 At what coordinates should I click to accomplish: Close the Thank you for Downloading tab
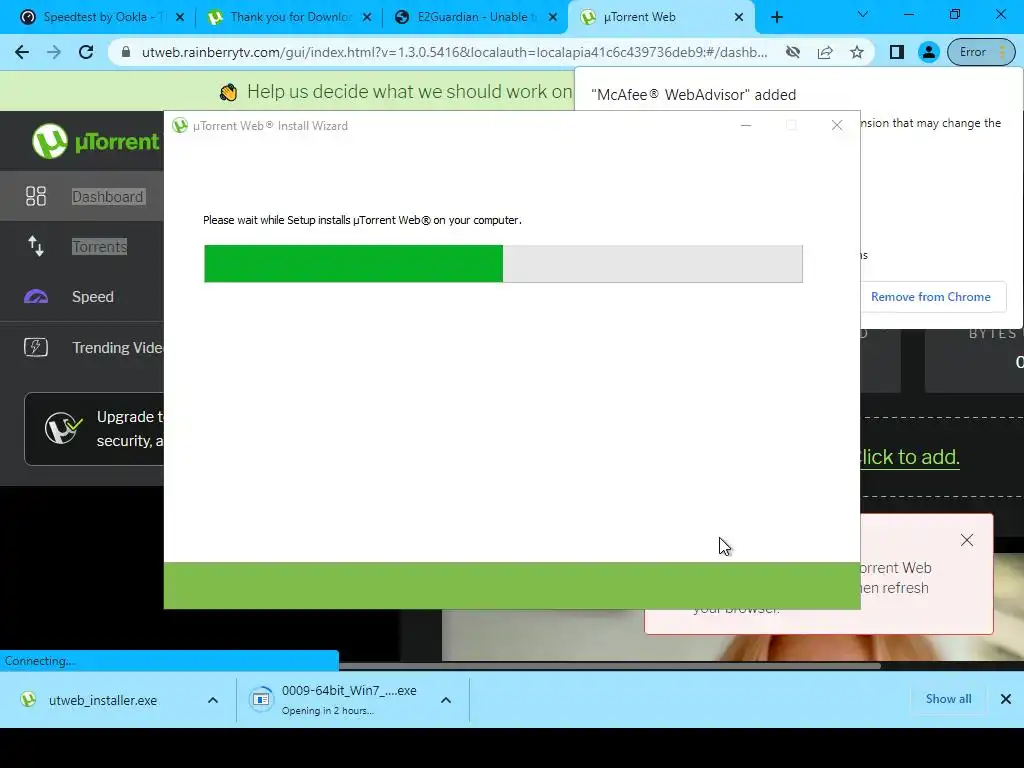(x=367, y=18)
